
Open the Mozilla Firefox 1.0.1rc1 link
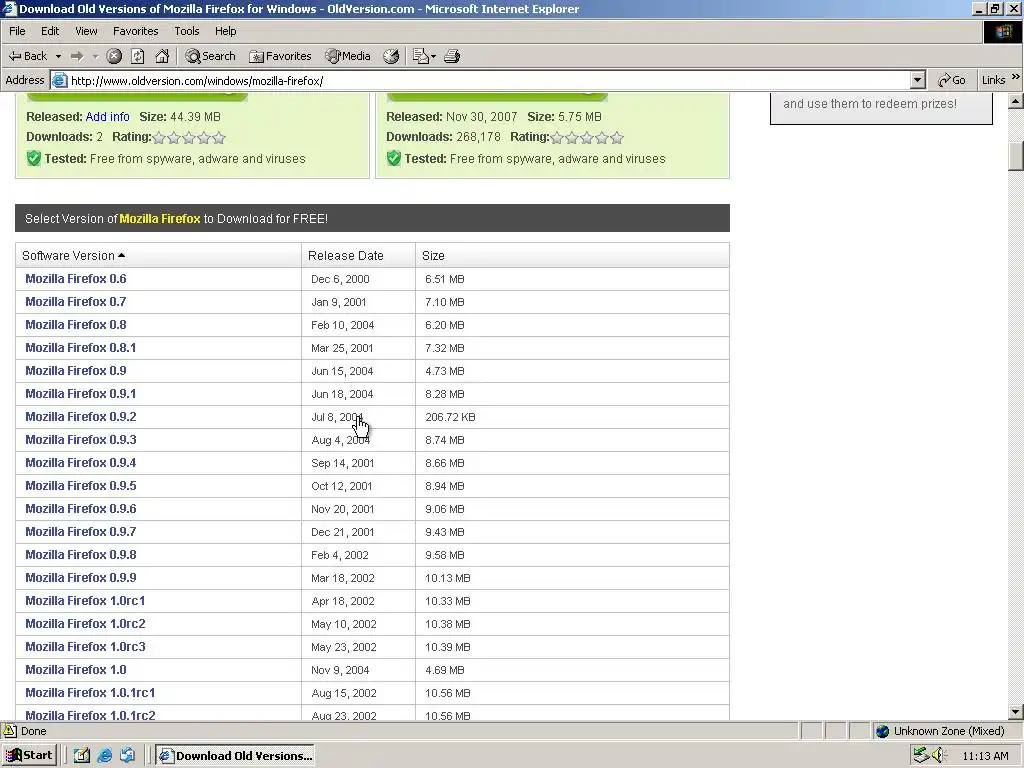pyautogui.click(x=90, y=692)
